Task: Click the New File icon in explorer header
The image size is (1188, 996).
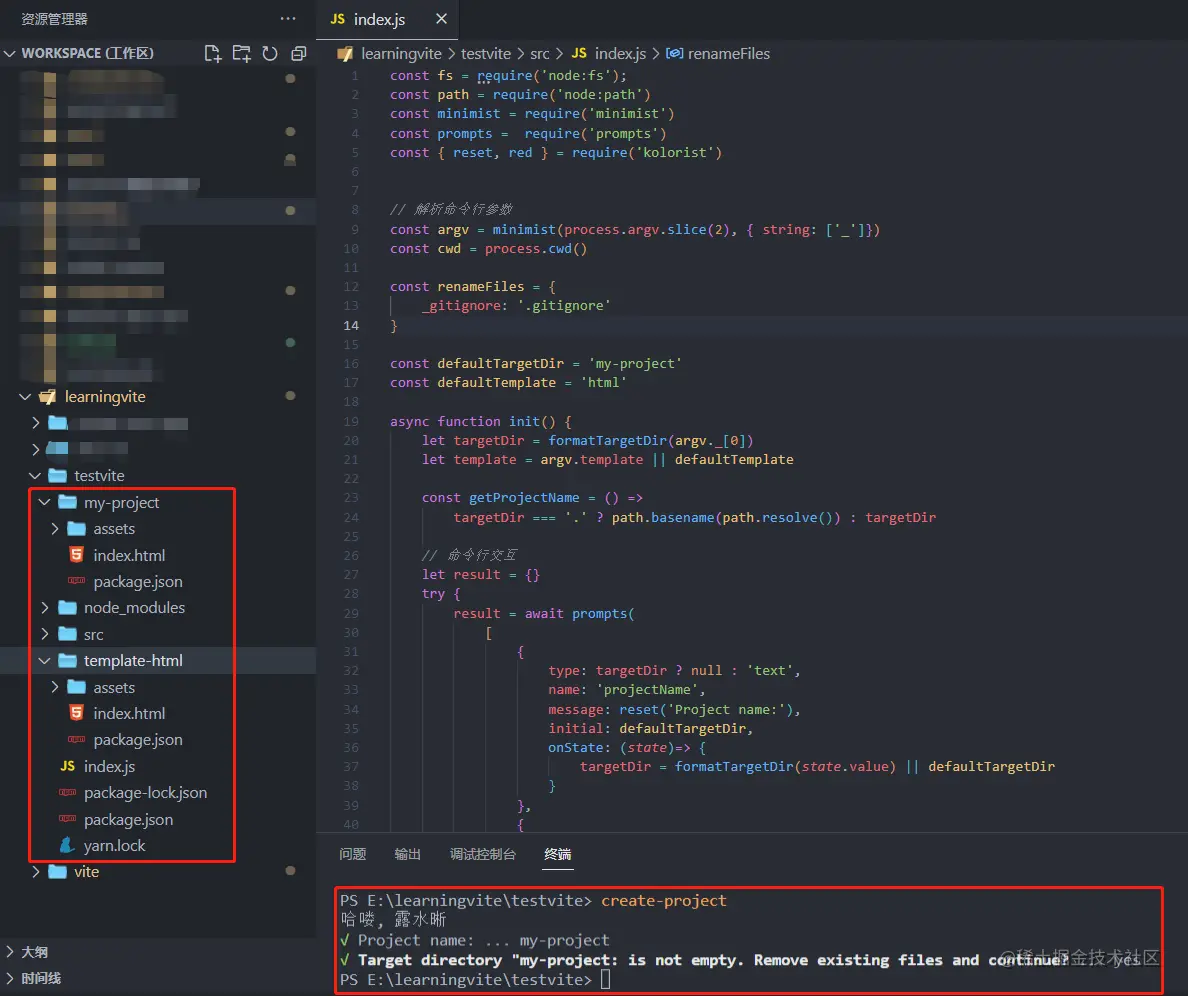Action: point(213,54)
